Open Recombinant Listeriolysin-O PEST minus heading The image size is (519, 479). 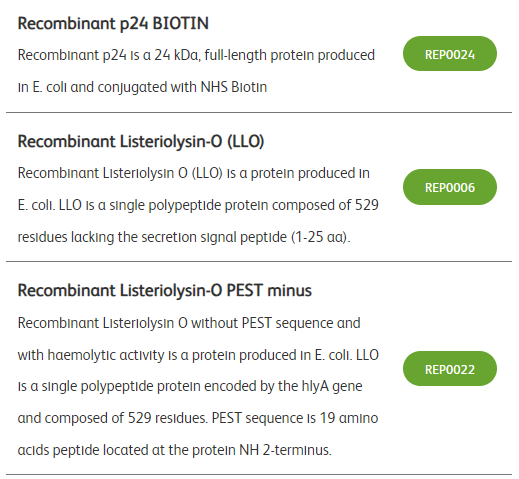click(x=164, y=290)
